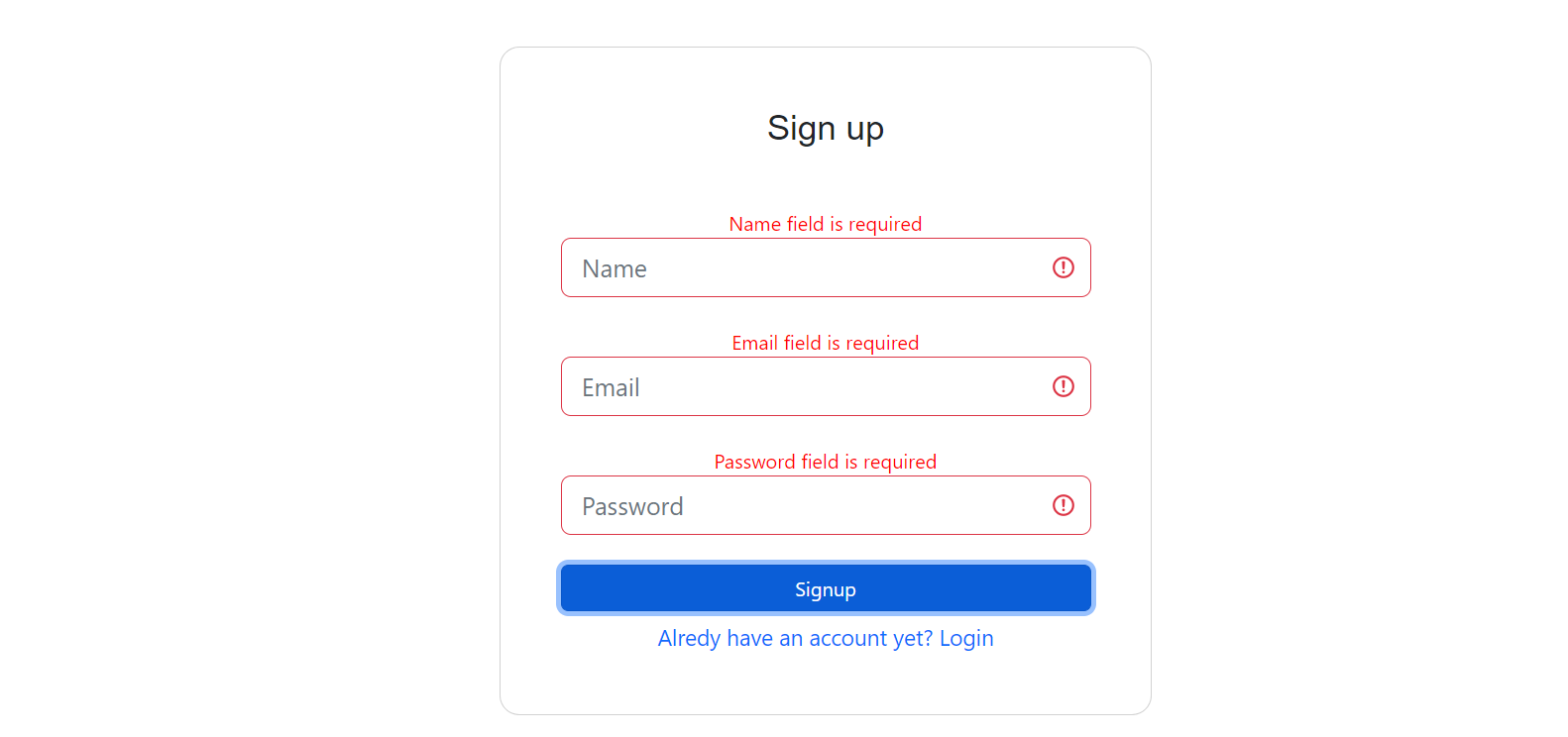Click the red exclamation circle beside Email
The height and width of the screenshot is (737, 1568).
coord(1063,386)
